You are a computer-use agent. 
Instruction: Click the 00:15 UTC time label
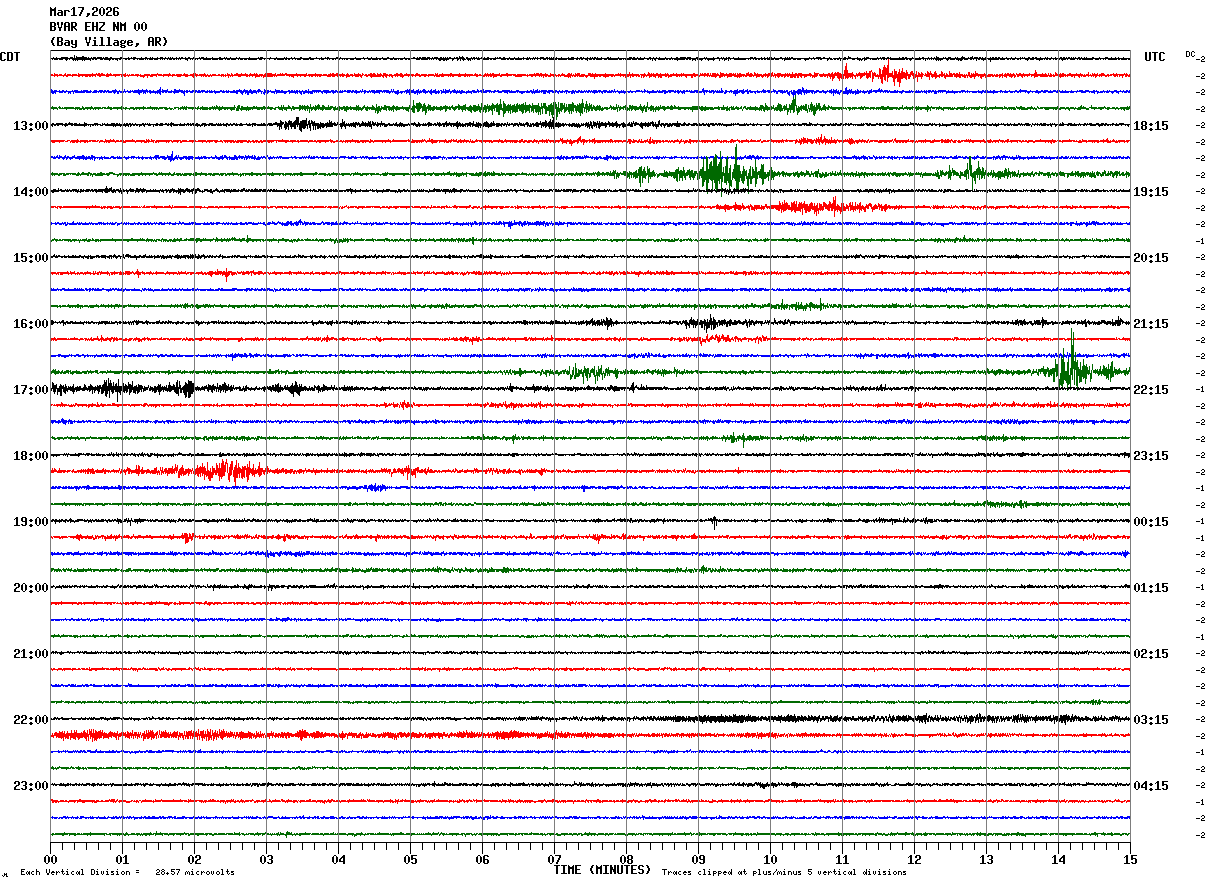pos(1150,522)
